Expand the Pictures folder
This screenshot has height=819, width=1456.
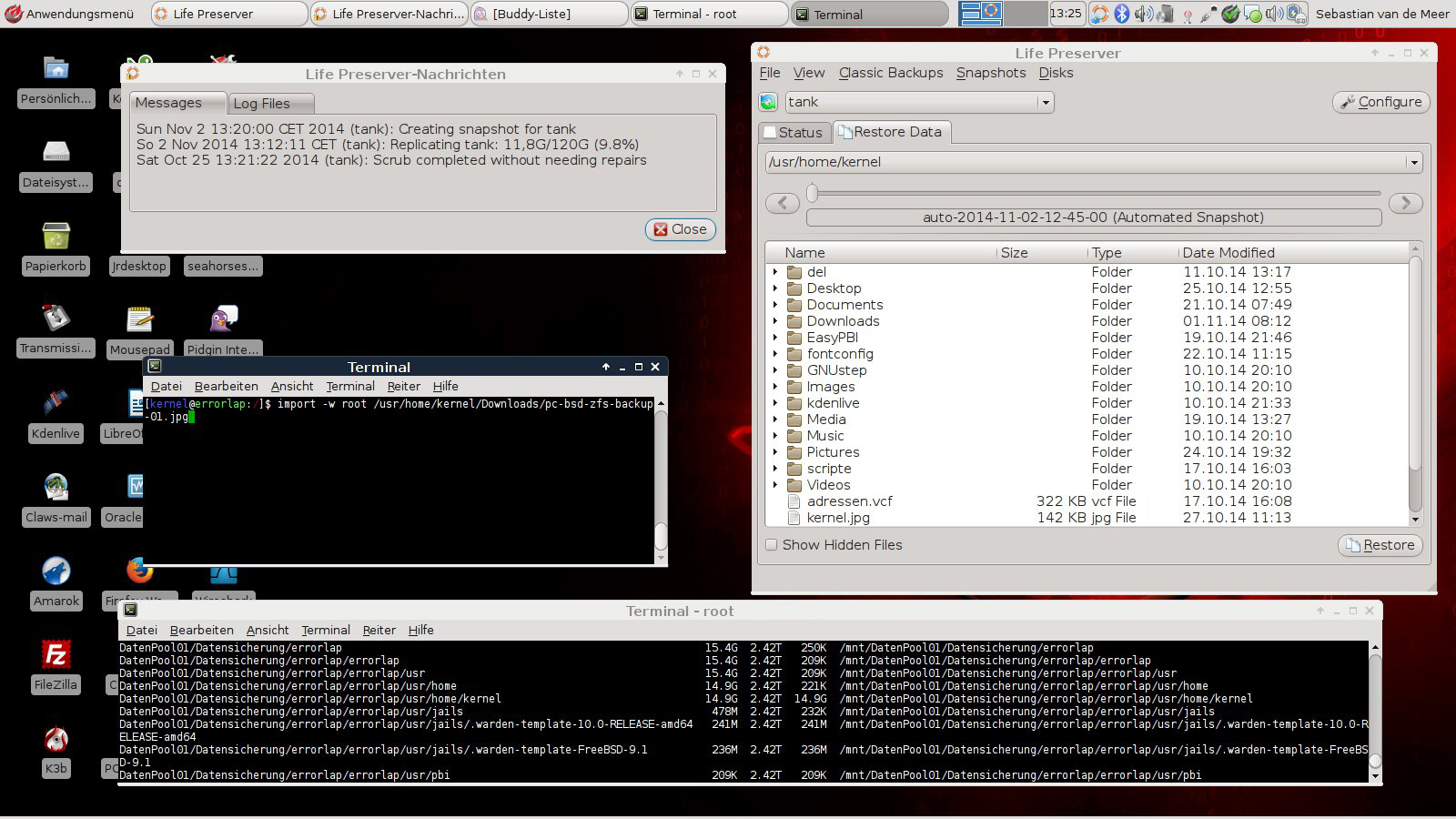775,452
